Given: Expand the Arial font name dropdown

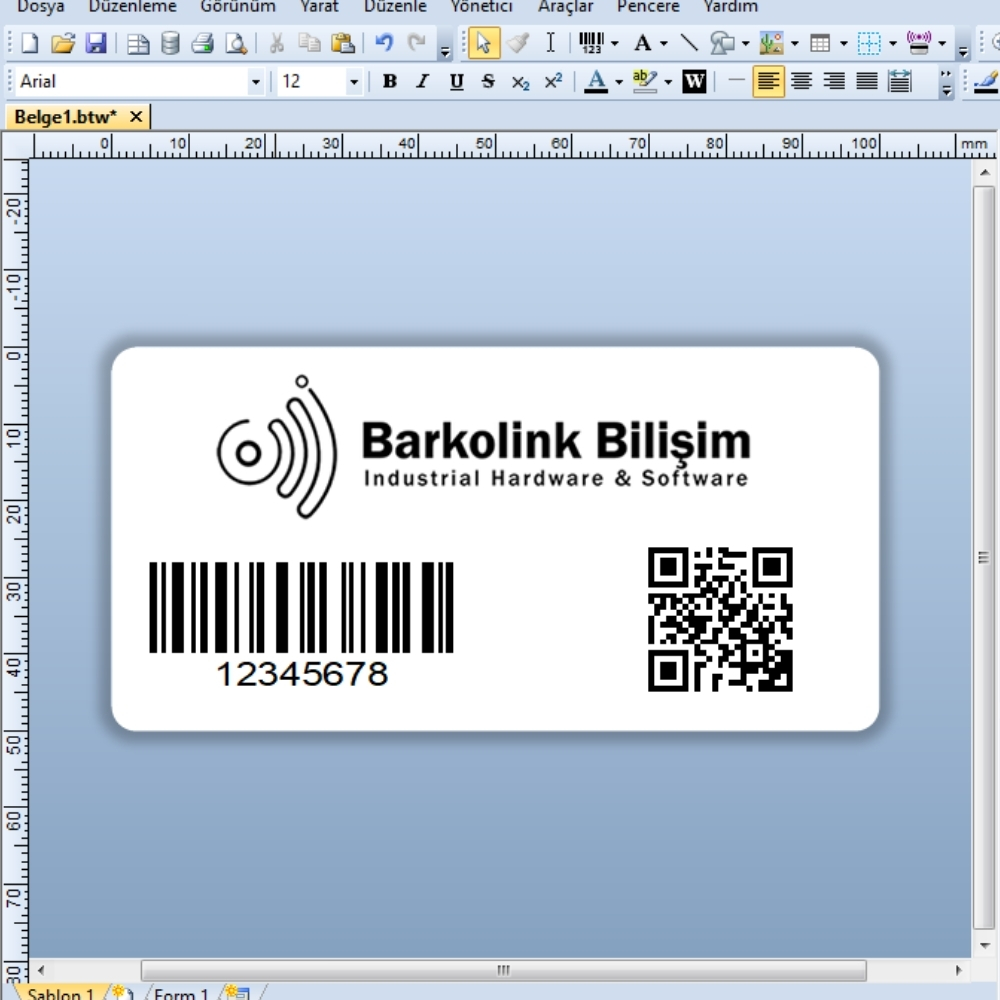Looking at the screenshot, I should (255, 82).
